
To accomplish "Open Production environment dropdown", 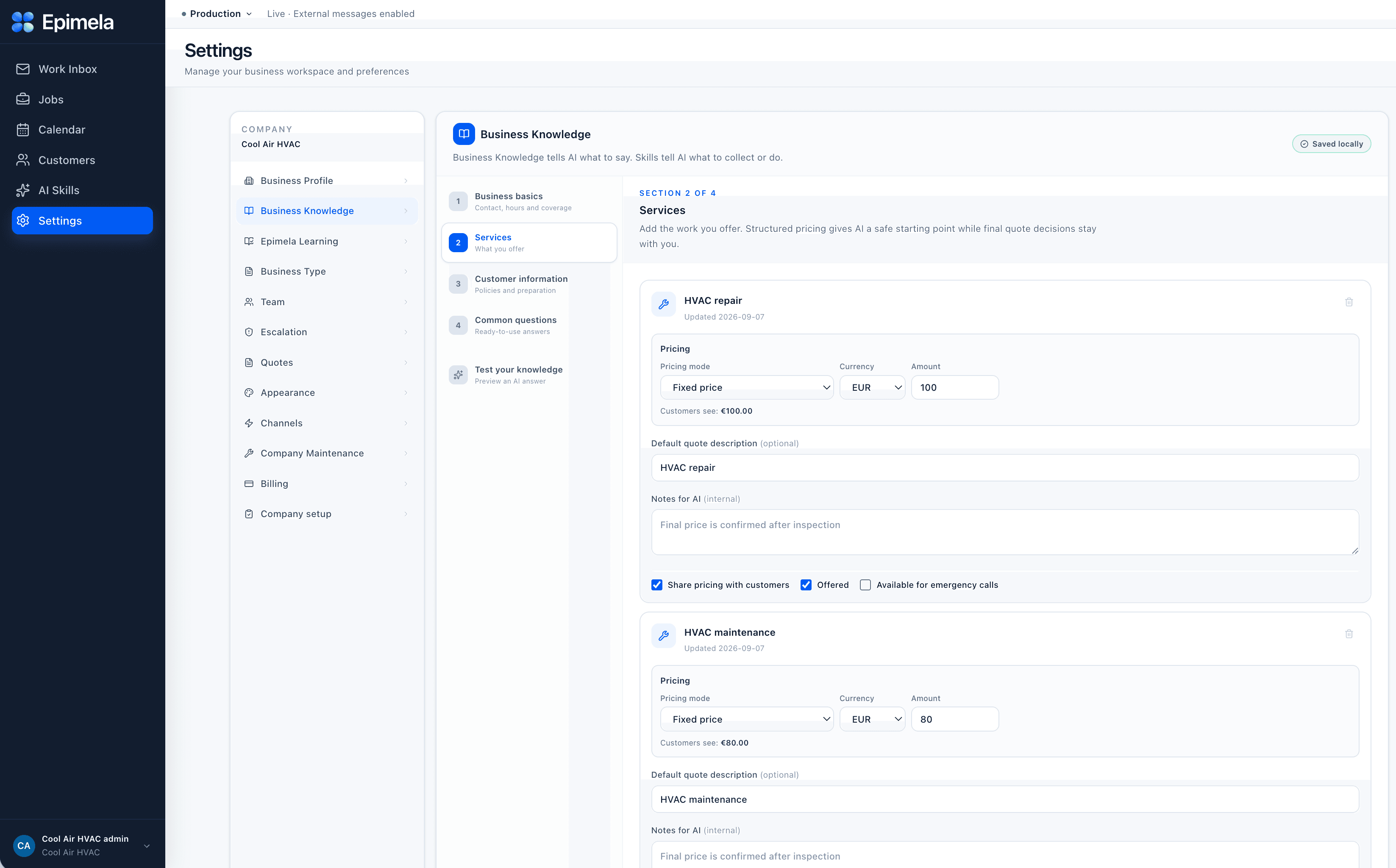I will (217, 14).
